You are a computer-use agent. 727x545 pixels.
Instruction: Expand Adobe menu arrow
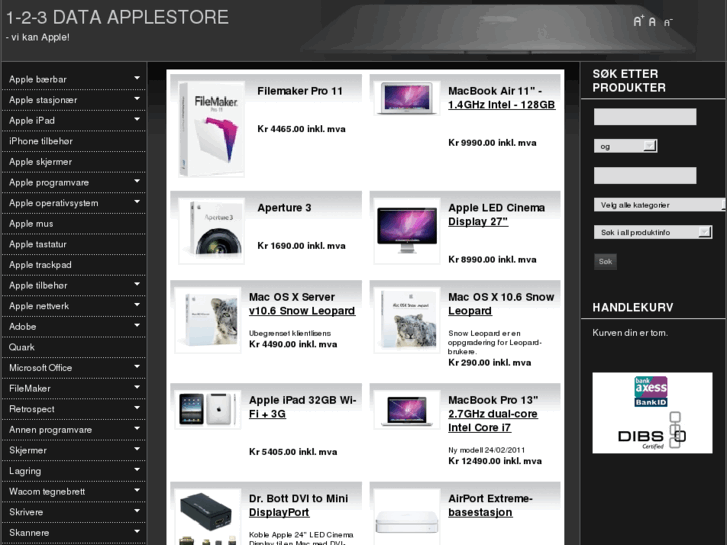(137, 325)
